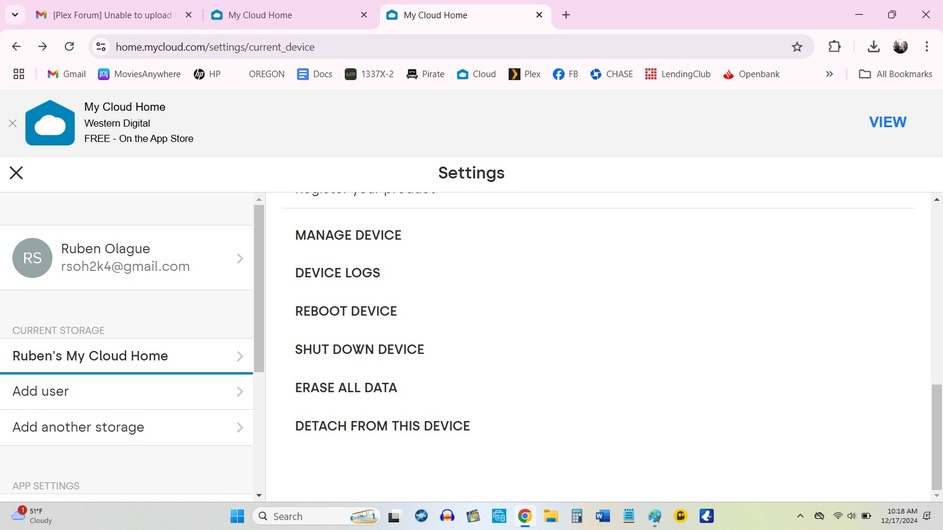The image size is (943, 530).
Task: Open Windows Start menu
Action: click(x=237, y=516)
